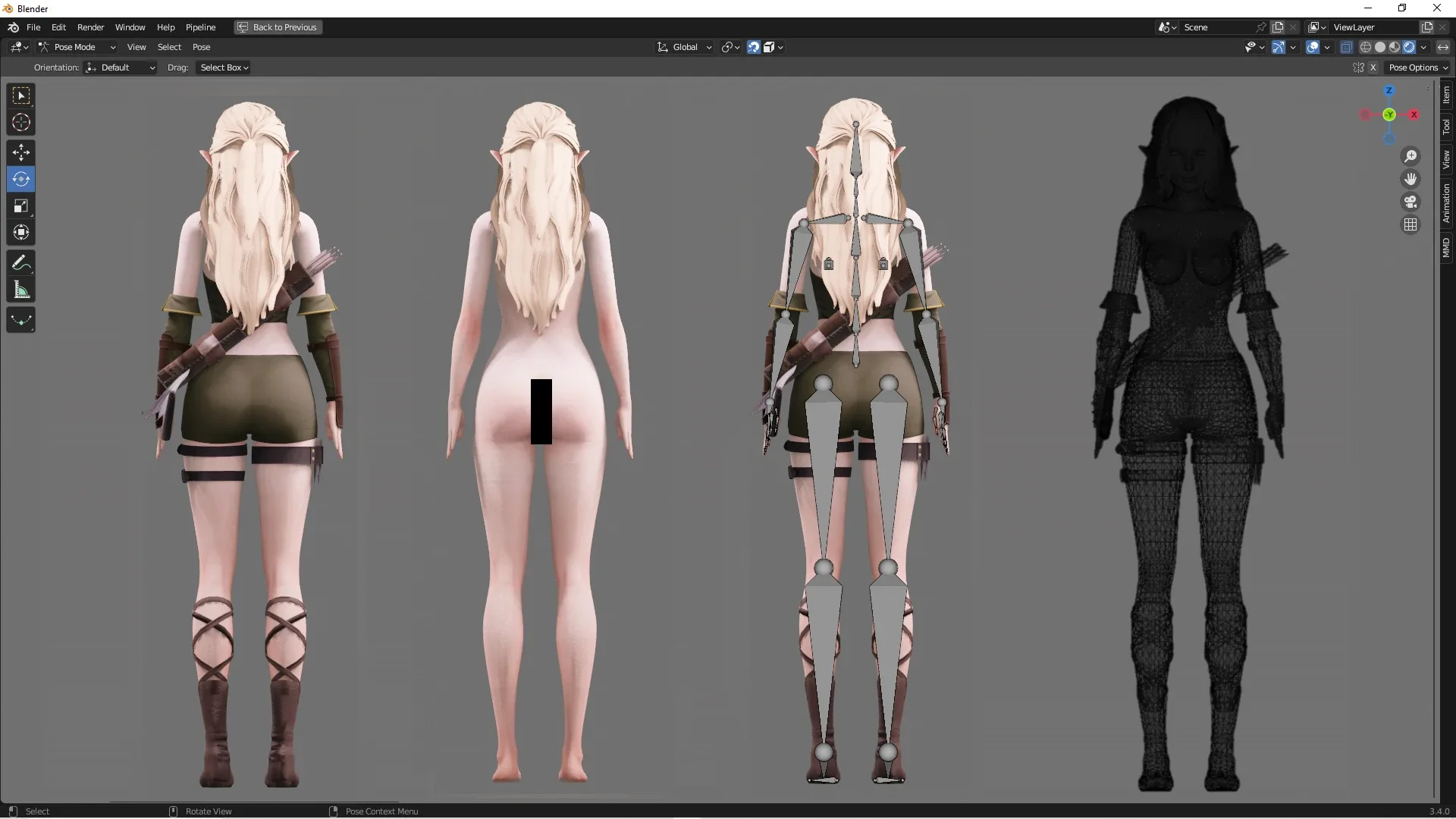The image size is (1456, 819).
Task: Click the Back to Previous button
Action: point(278,27)
